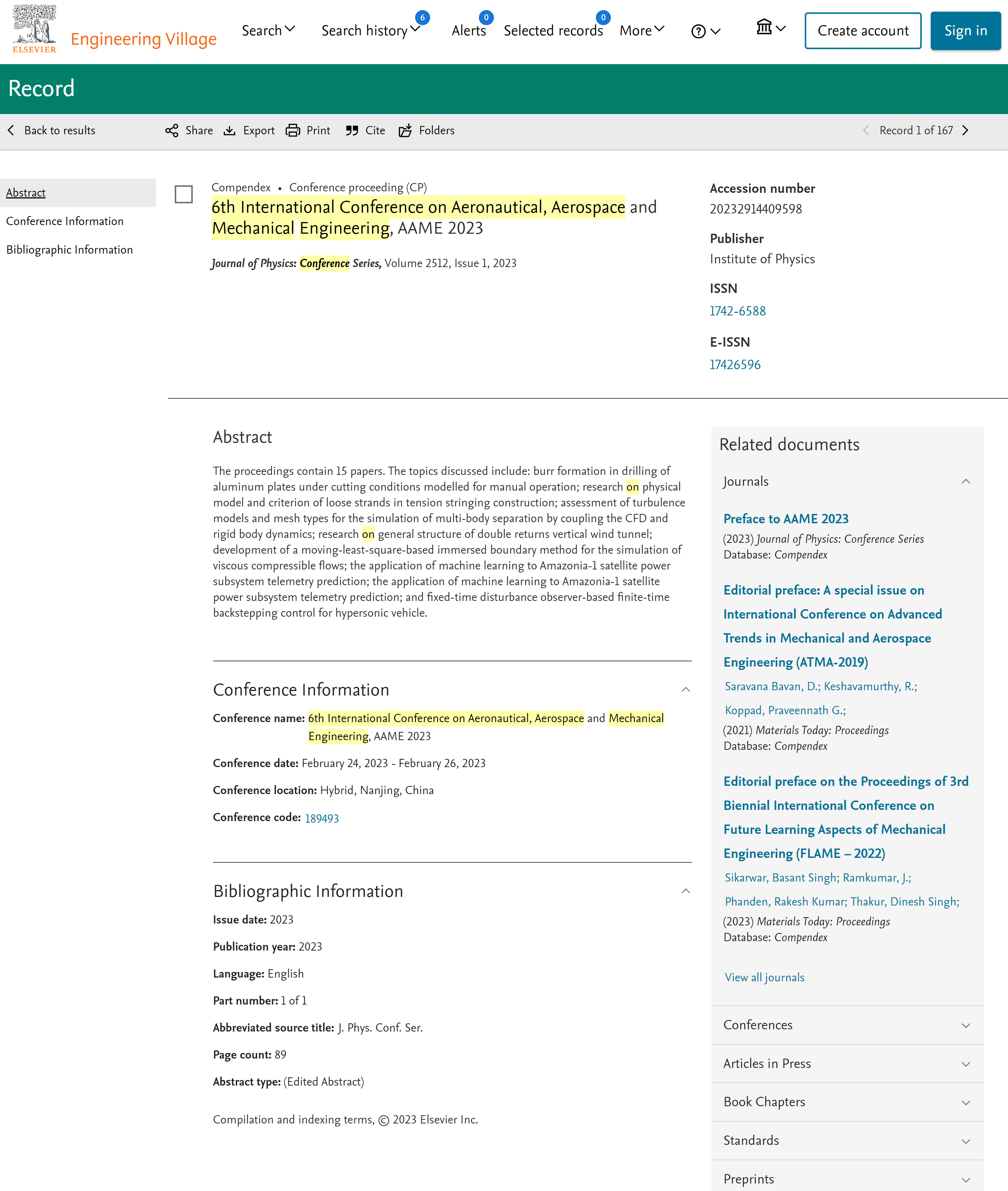Viewport: 1008px width, 1191px height.
Task: Click the Cite quotation icon
Action: pos(351,131)
